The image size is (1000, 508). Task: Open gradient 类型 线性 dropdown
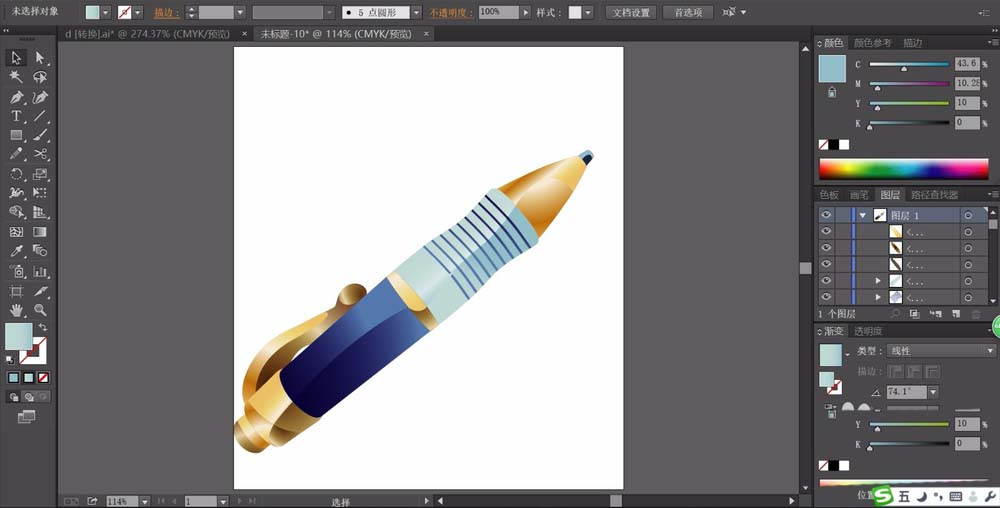[x=941, y=351]
